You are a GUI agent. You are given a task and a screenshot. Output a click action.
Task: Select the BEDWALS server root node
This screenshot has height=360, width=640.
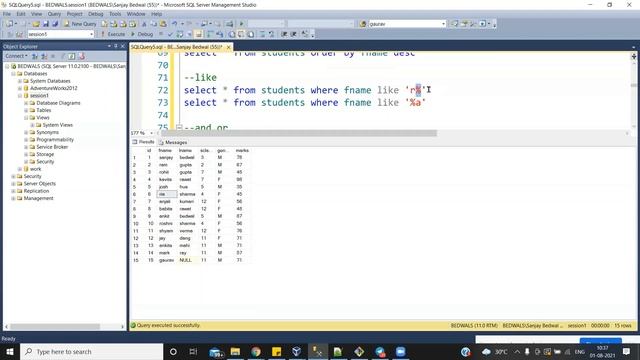(x=71, y=66)
